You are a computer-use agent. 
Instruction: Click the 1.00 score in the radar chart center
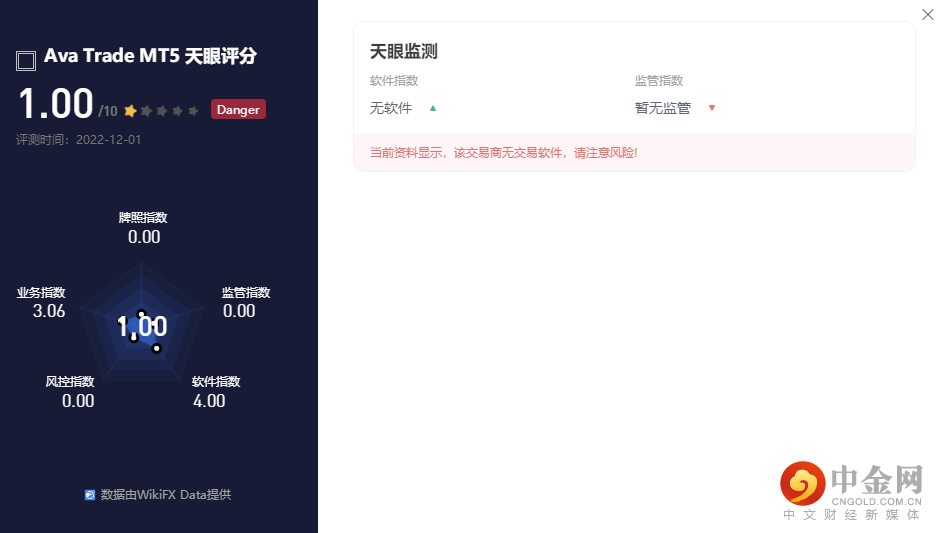point(142,327)
